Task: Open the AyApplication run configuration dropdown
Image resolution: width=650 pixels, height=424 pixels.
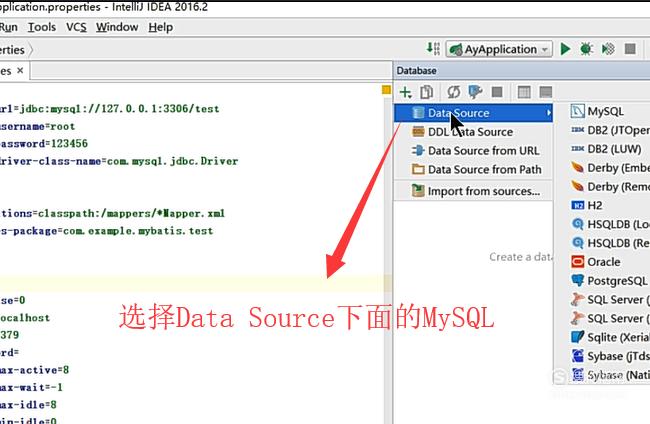Action: click(x=499, y=49)
